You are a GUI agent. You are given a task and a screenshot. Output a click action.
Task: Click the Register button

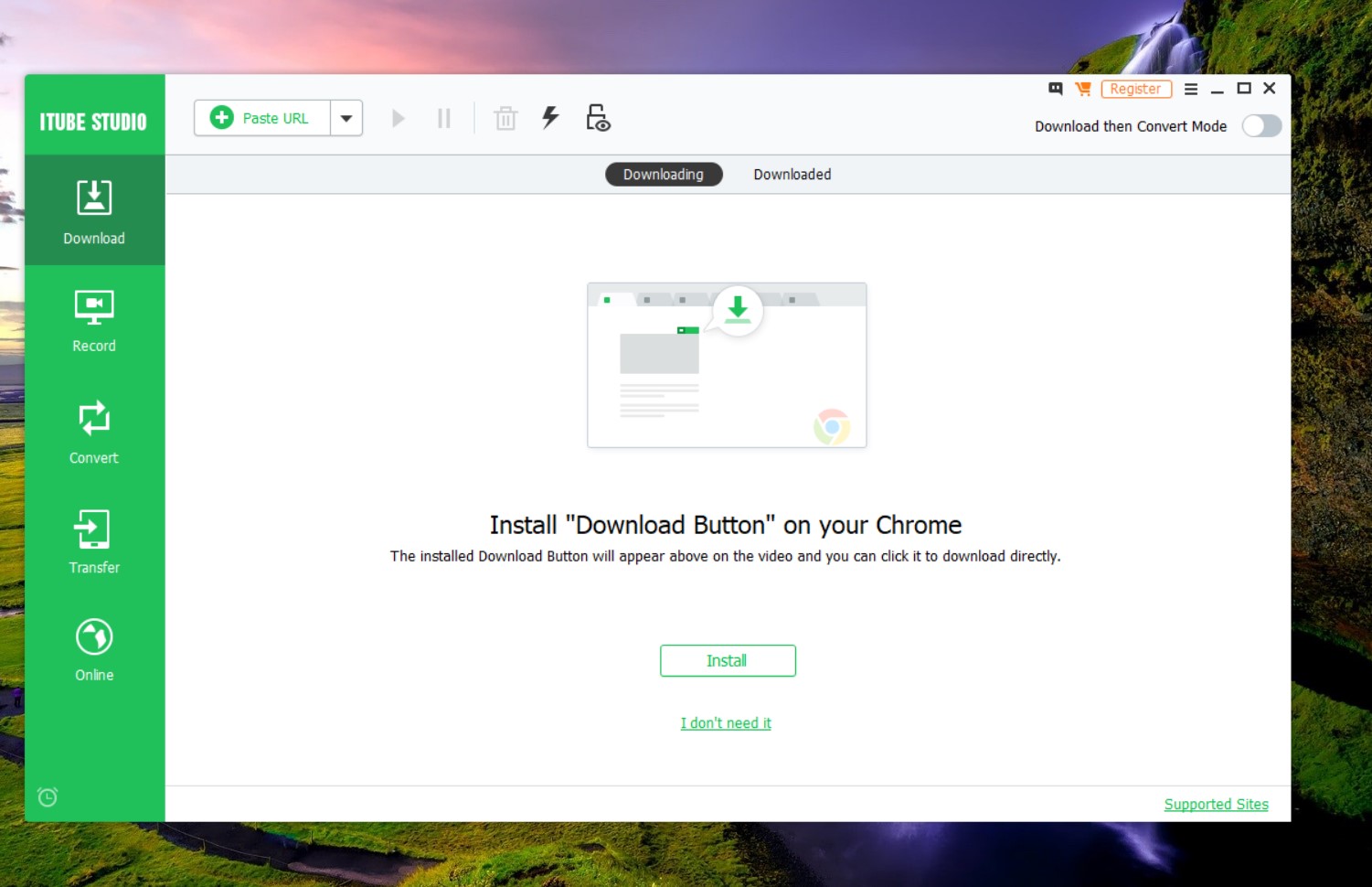(x=1136, y=89)
